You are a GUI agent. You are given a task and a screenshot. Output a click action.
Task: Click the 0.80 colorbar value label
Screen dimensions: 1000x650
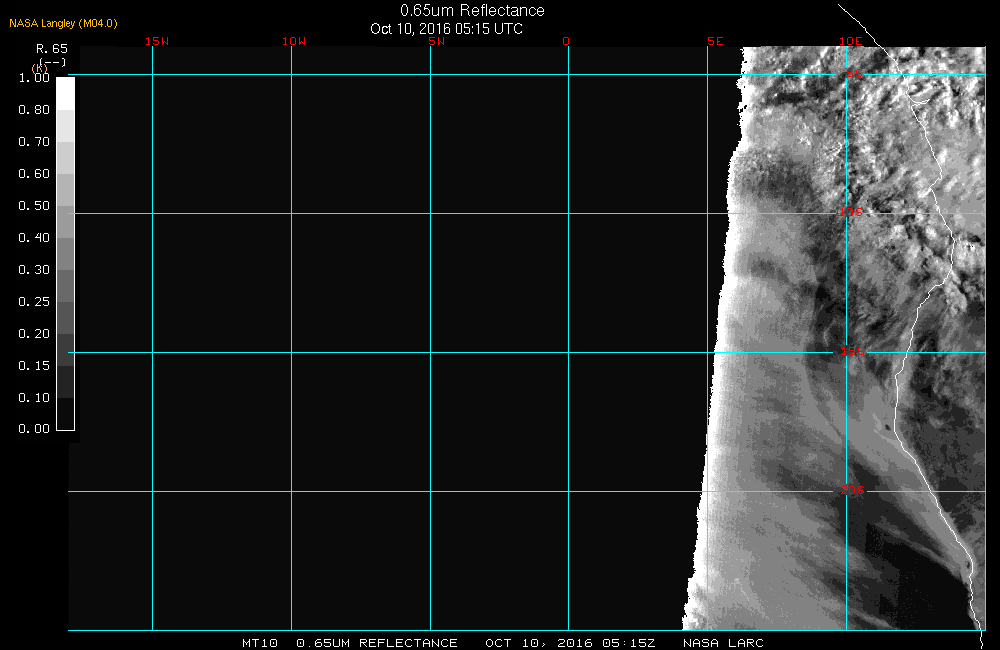34,110
